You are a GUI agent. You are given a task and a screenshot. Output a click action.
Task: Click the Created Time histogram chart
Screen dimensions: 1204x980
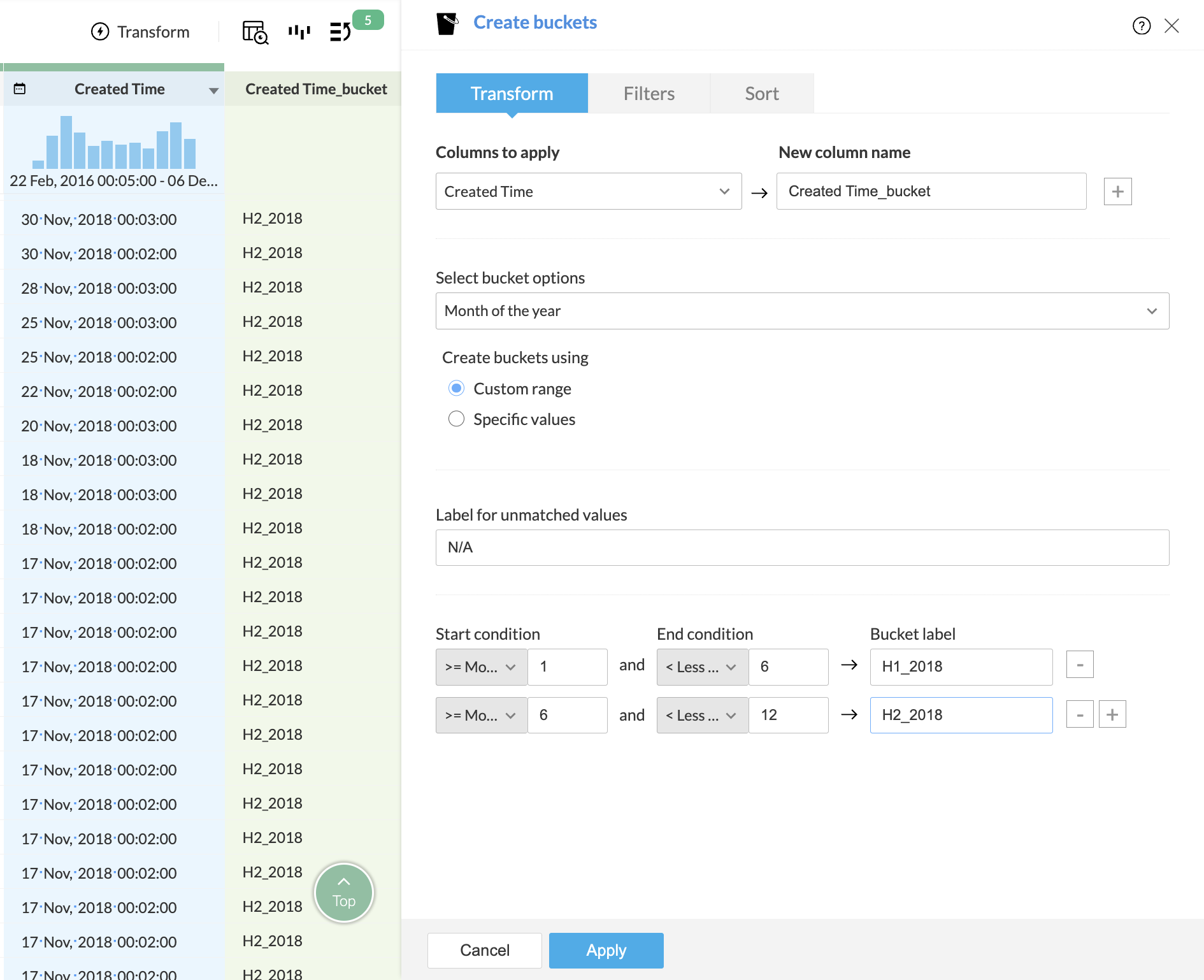[x=114, y=143]
